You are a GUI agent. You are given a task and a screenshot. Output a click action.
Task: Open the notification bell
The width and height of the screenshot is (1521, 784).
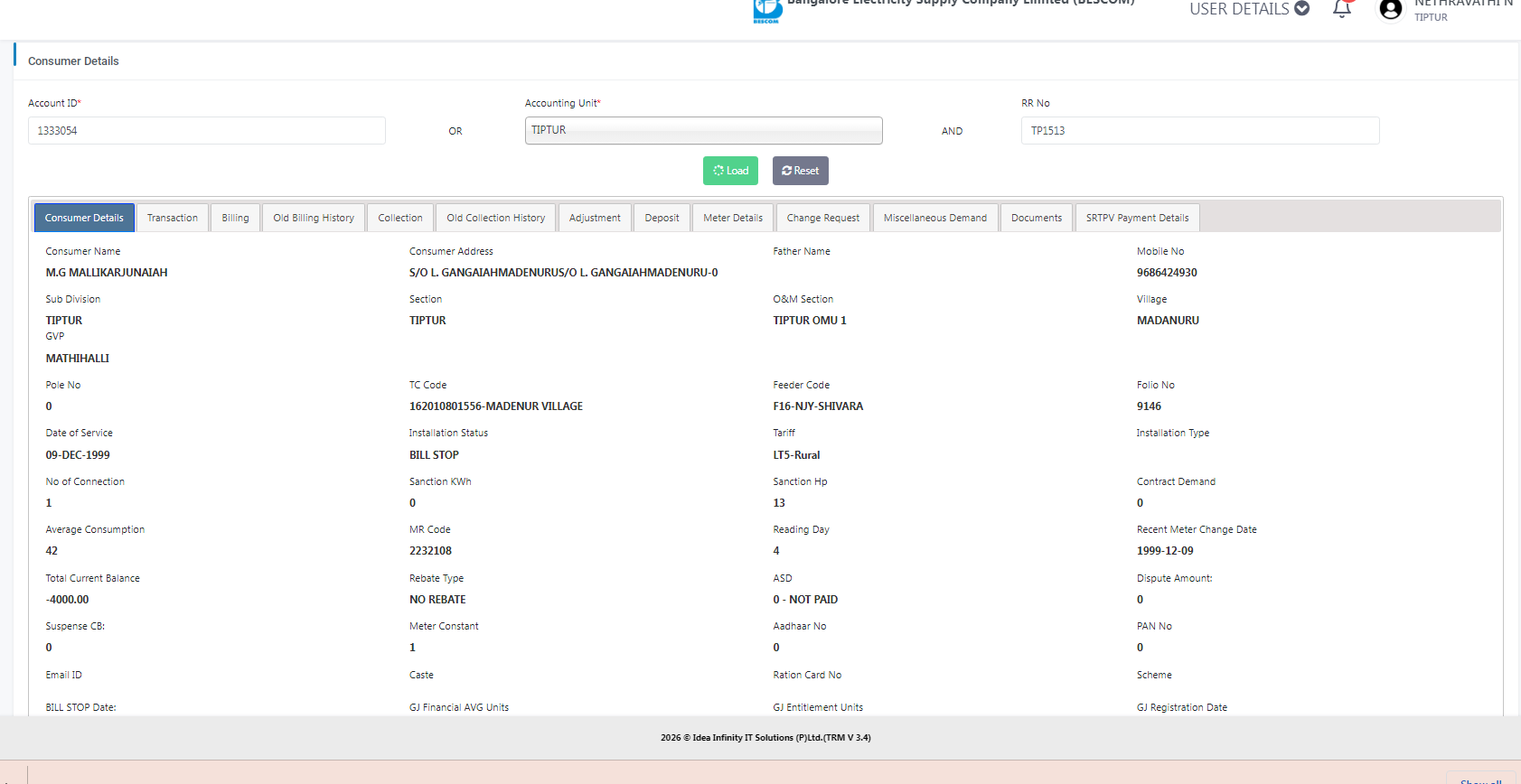(x=1342, y=9)
